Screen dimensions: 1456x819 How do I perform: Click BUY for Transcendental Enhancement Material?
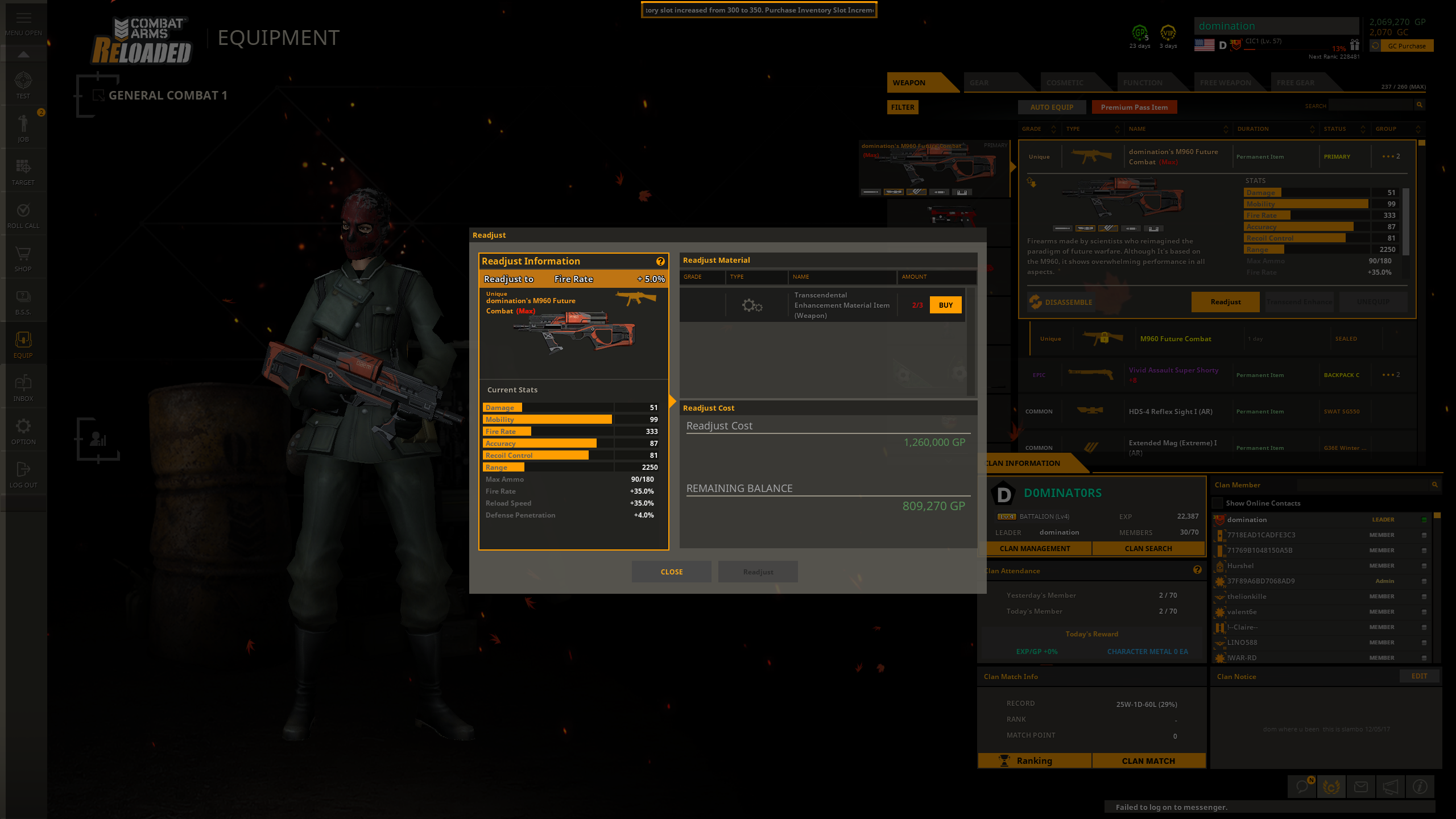946,305
